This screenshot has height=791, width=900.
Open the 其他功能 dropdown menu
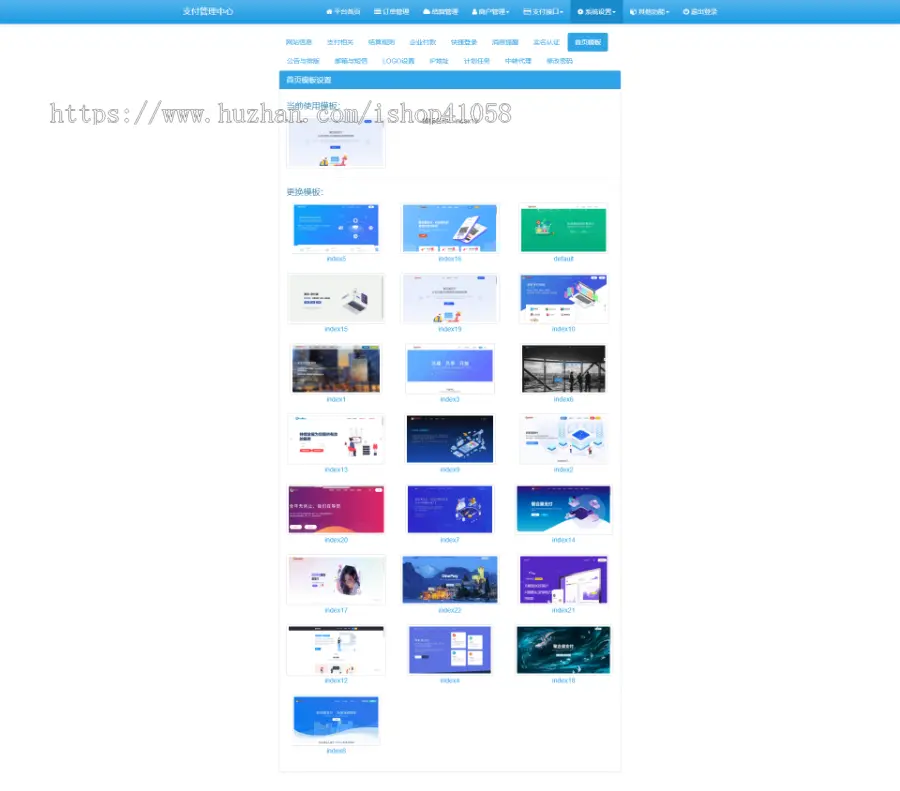[649, 12]
